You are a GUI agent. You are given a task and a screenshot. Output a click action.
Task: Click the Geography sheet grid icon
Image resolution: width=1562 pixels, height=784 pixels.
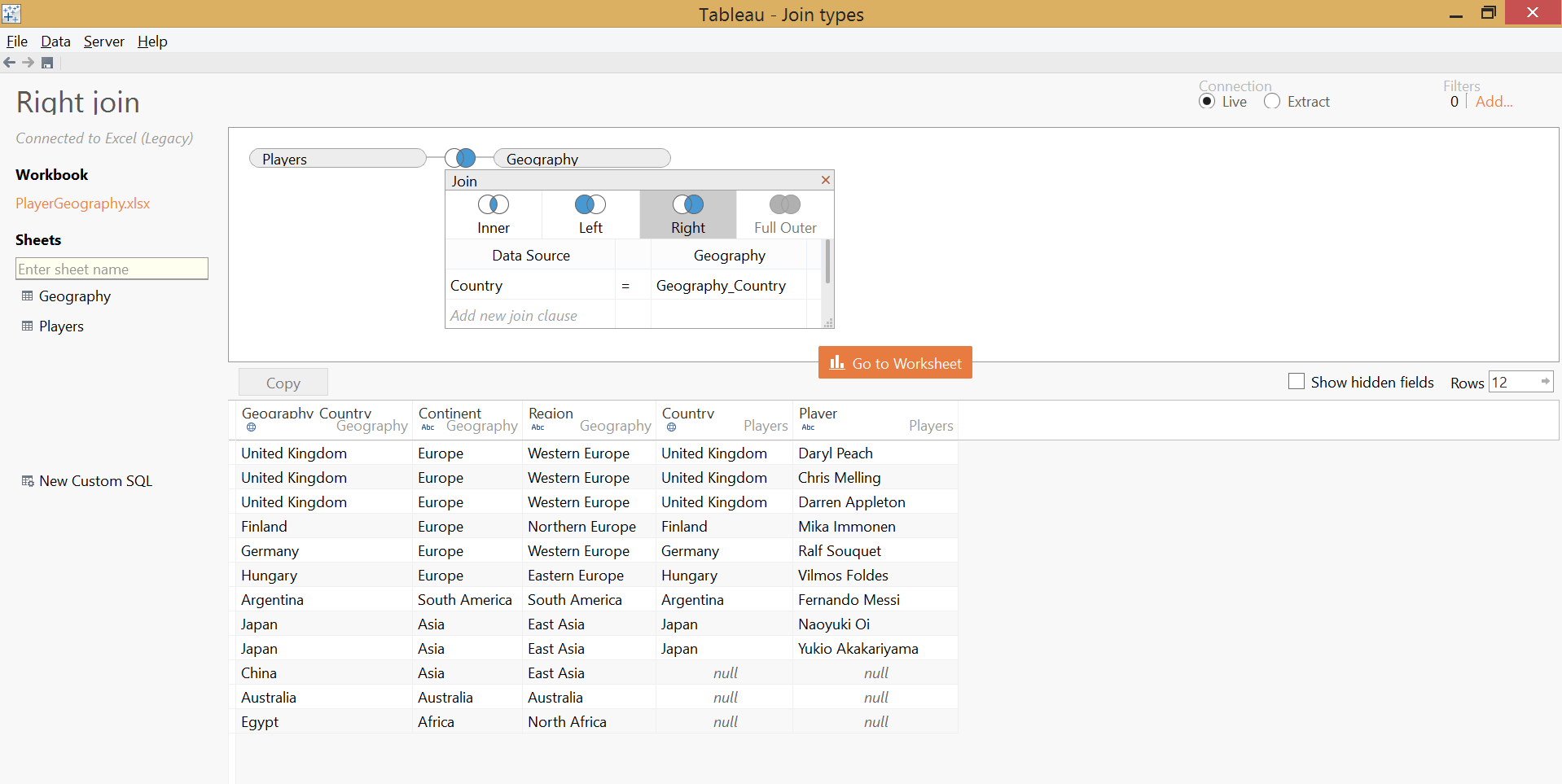point(26,296)
